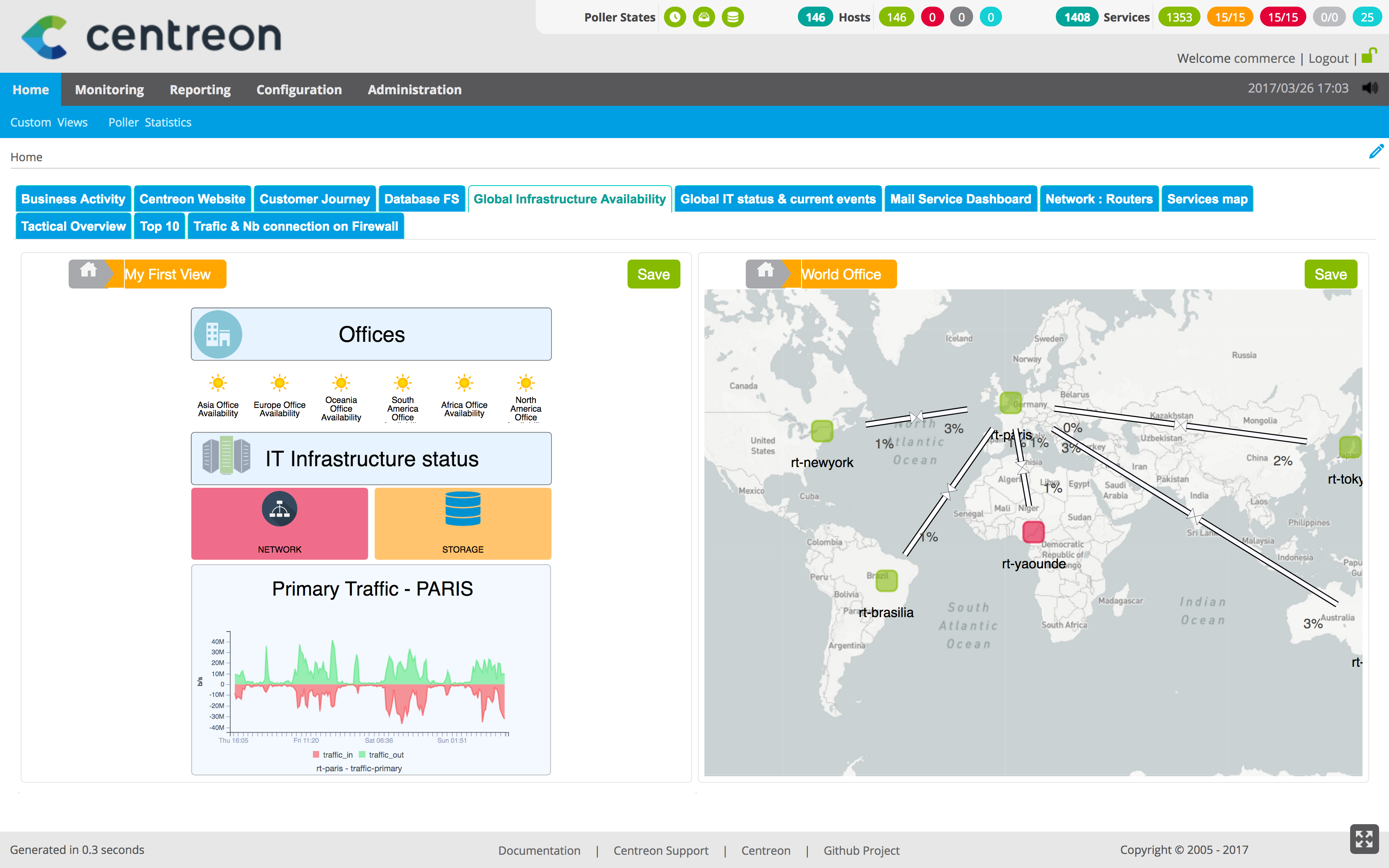Expand the Poller Statistics dropdown
Image resolution: width=1389 pixels, height=868 pixels.
click(149, 122)
